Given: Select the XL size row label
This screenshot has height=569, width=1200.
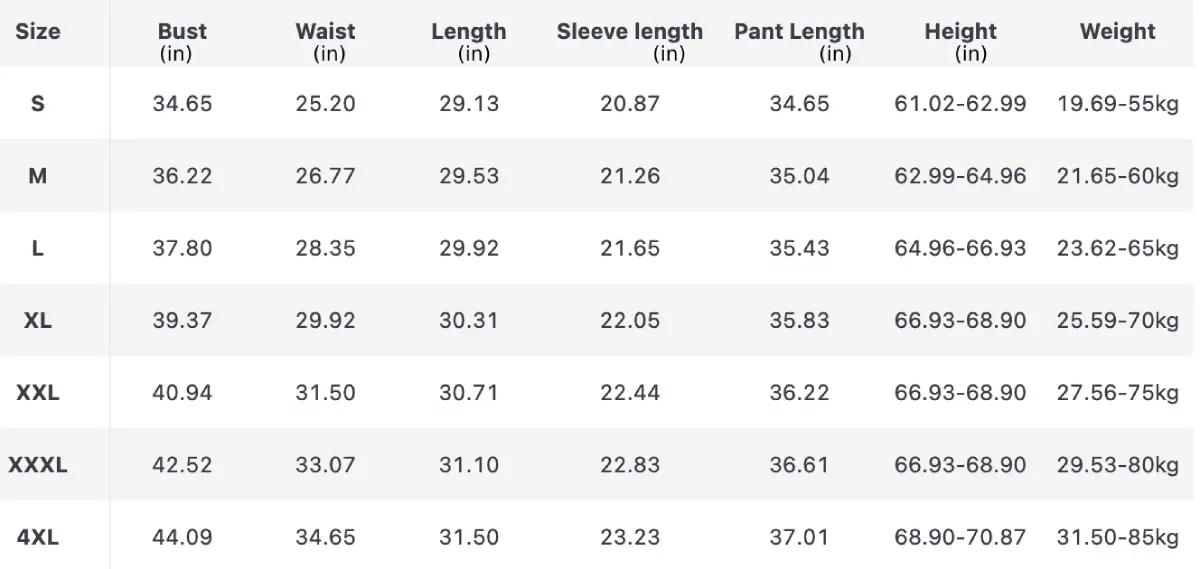Looking at the screenshot, I should click(38, 320).
